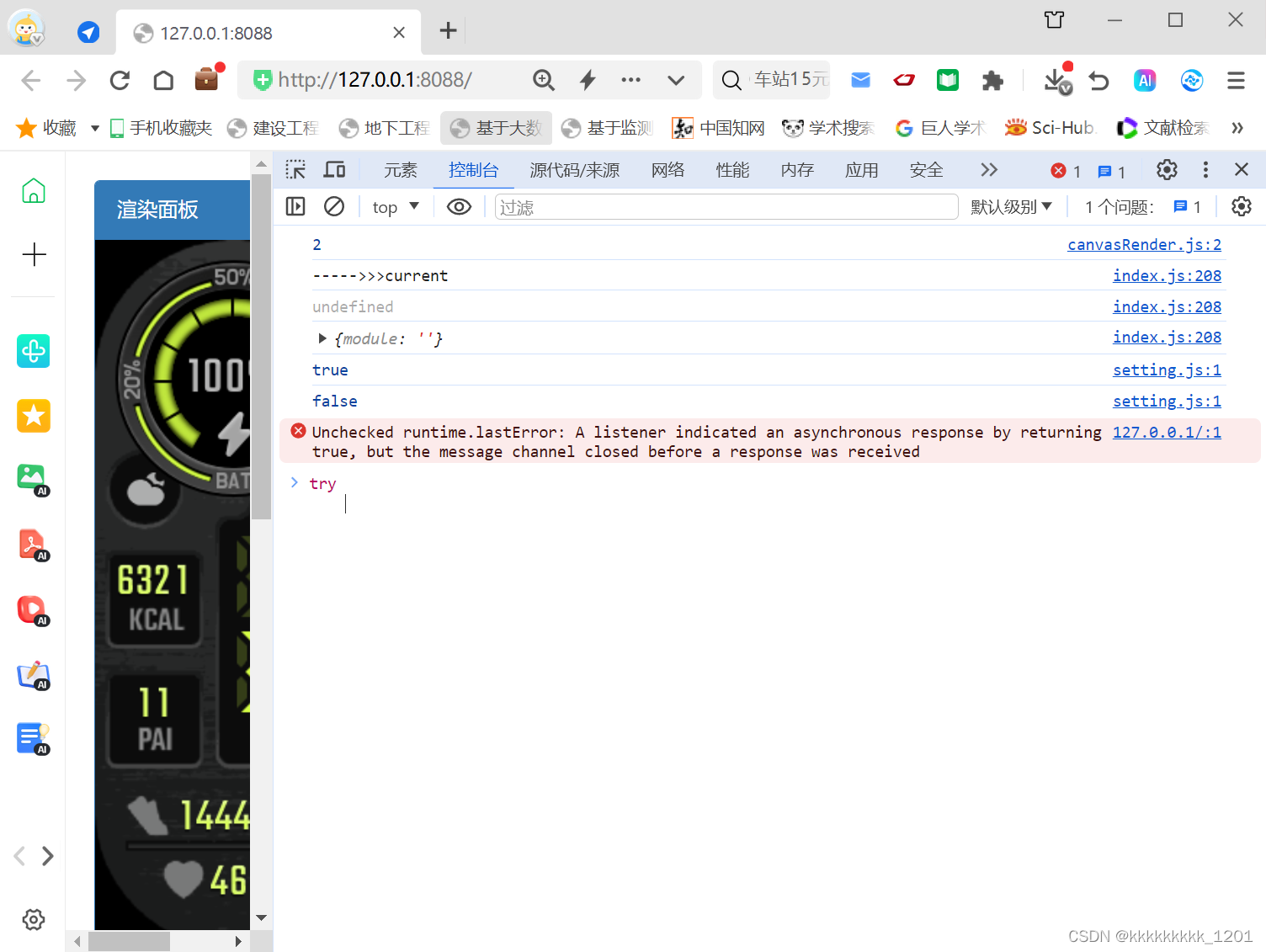Open address bar three-dot menu
1266x952 pixels.
pos(630,80)
